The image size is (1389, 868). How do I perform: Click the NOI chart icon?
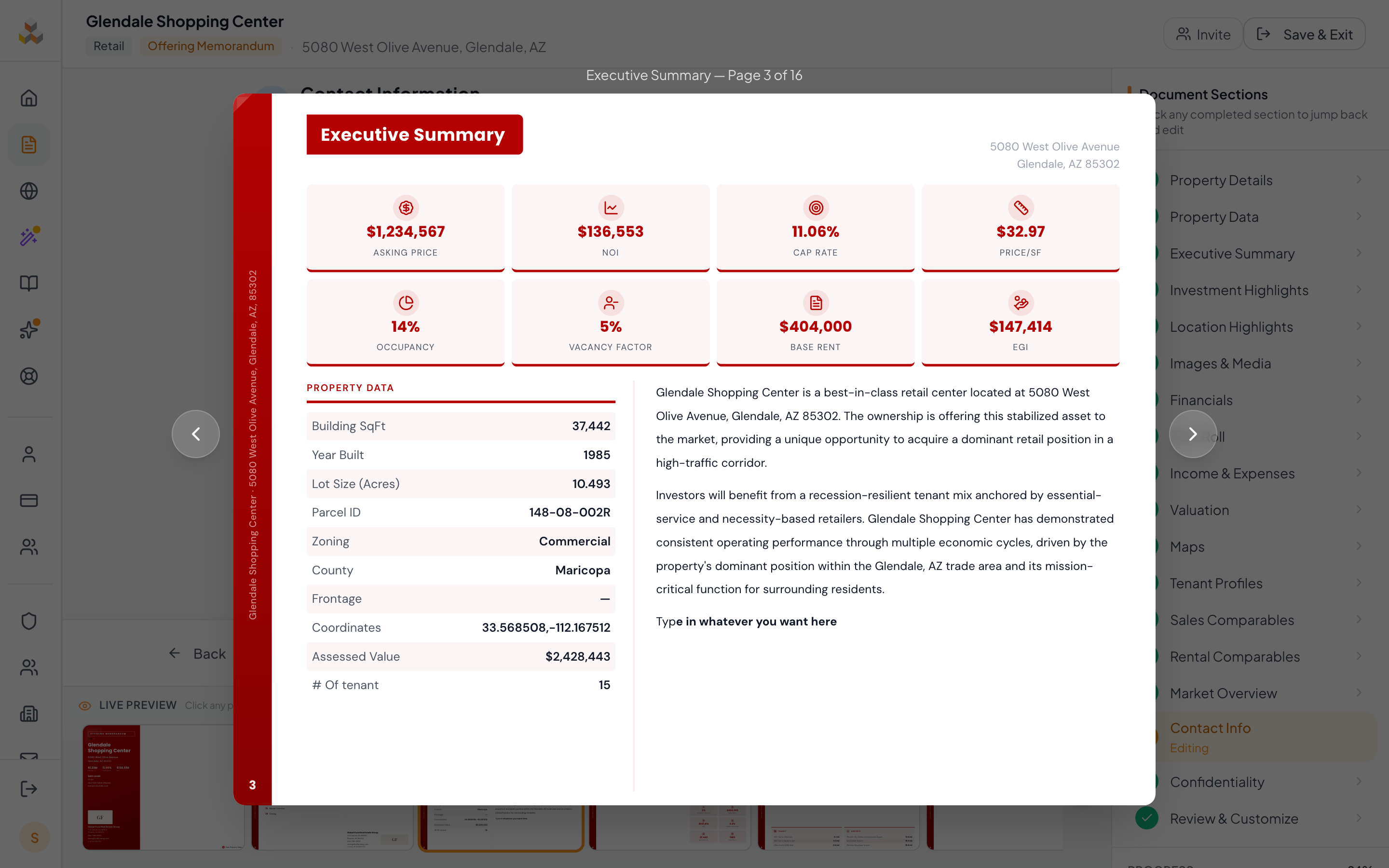611,208
